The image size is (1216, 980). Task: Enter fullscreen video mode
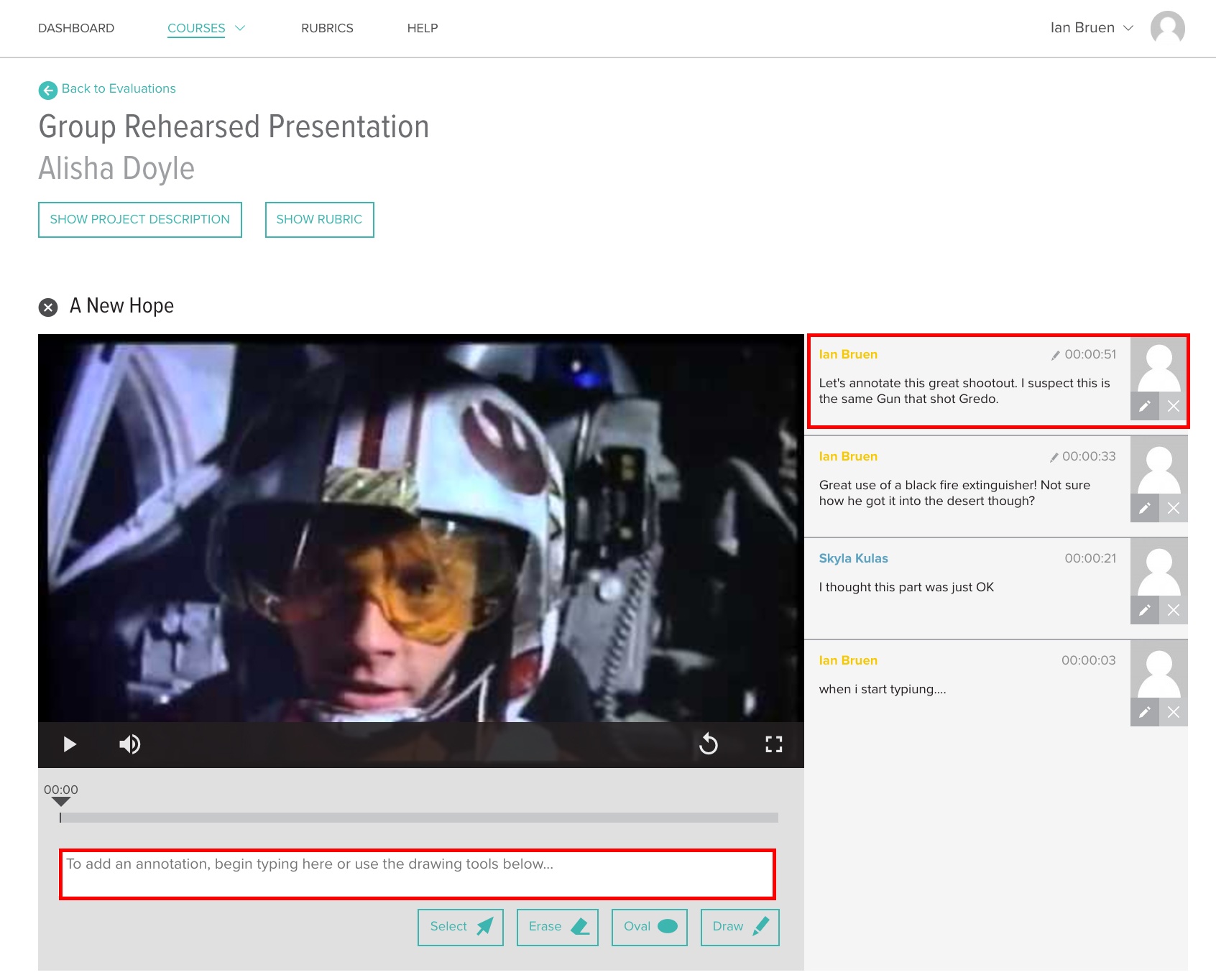click(774, 744)
